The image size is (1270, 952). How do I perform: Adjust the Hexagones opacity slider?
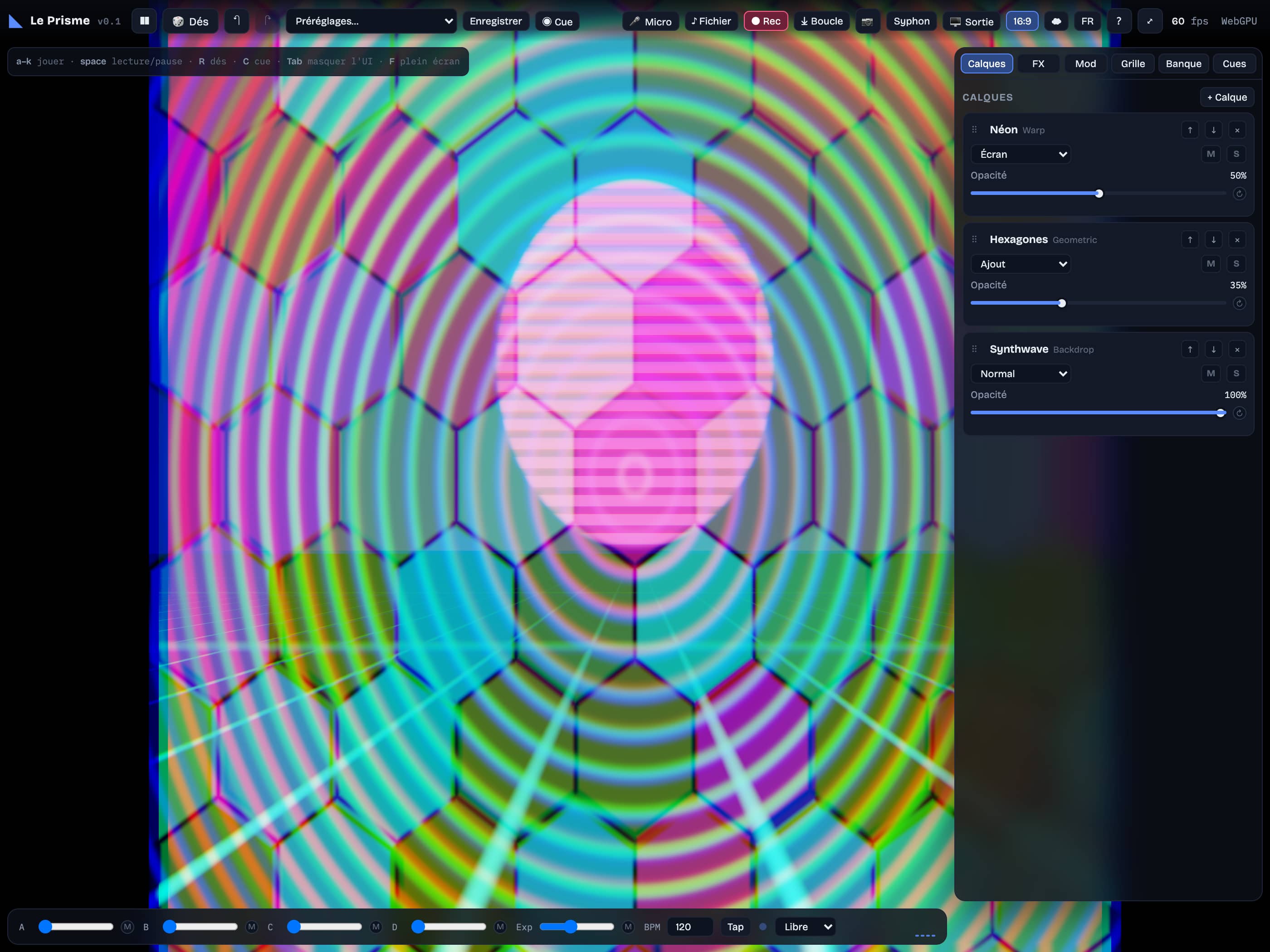[x=1099, y=303]
